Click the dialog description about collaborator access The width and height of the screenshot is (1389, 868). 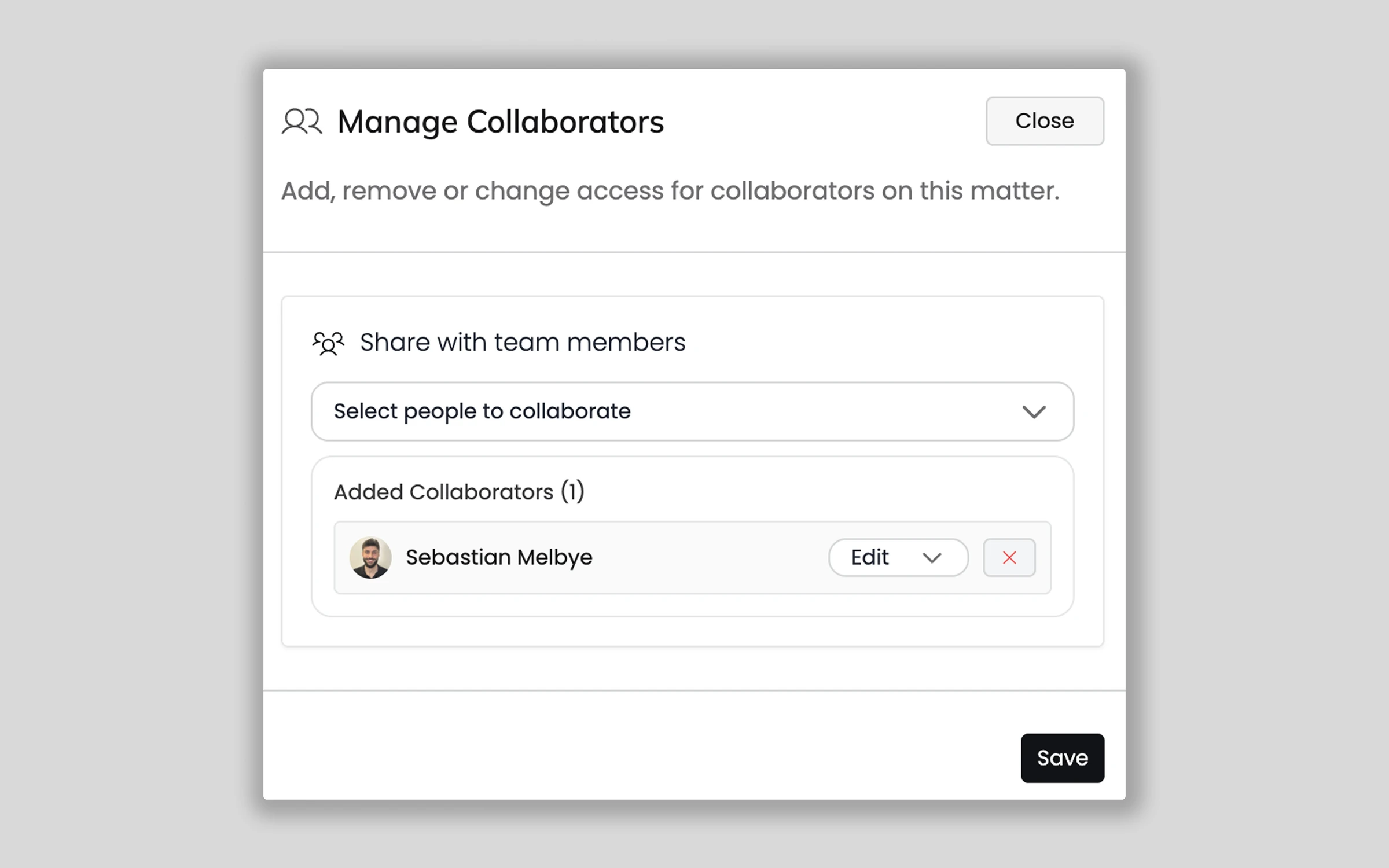pos(670,191)
